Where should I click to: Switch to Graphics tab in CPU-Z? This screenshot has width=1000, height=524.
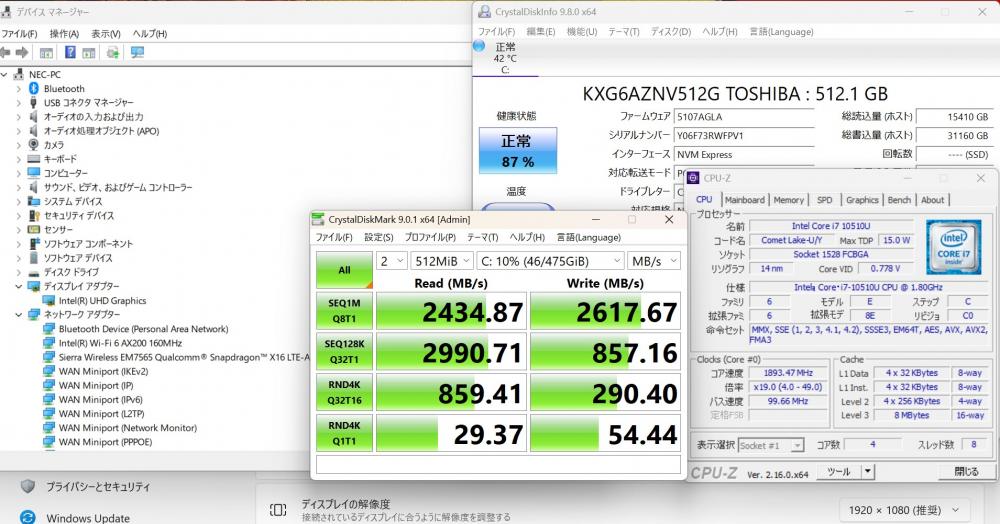862,200
